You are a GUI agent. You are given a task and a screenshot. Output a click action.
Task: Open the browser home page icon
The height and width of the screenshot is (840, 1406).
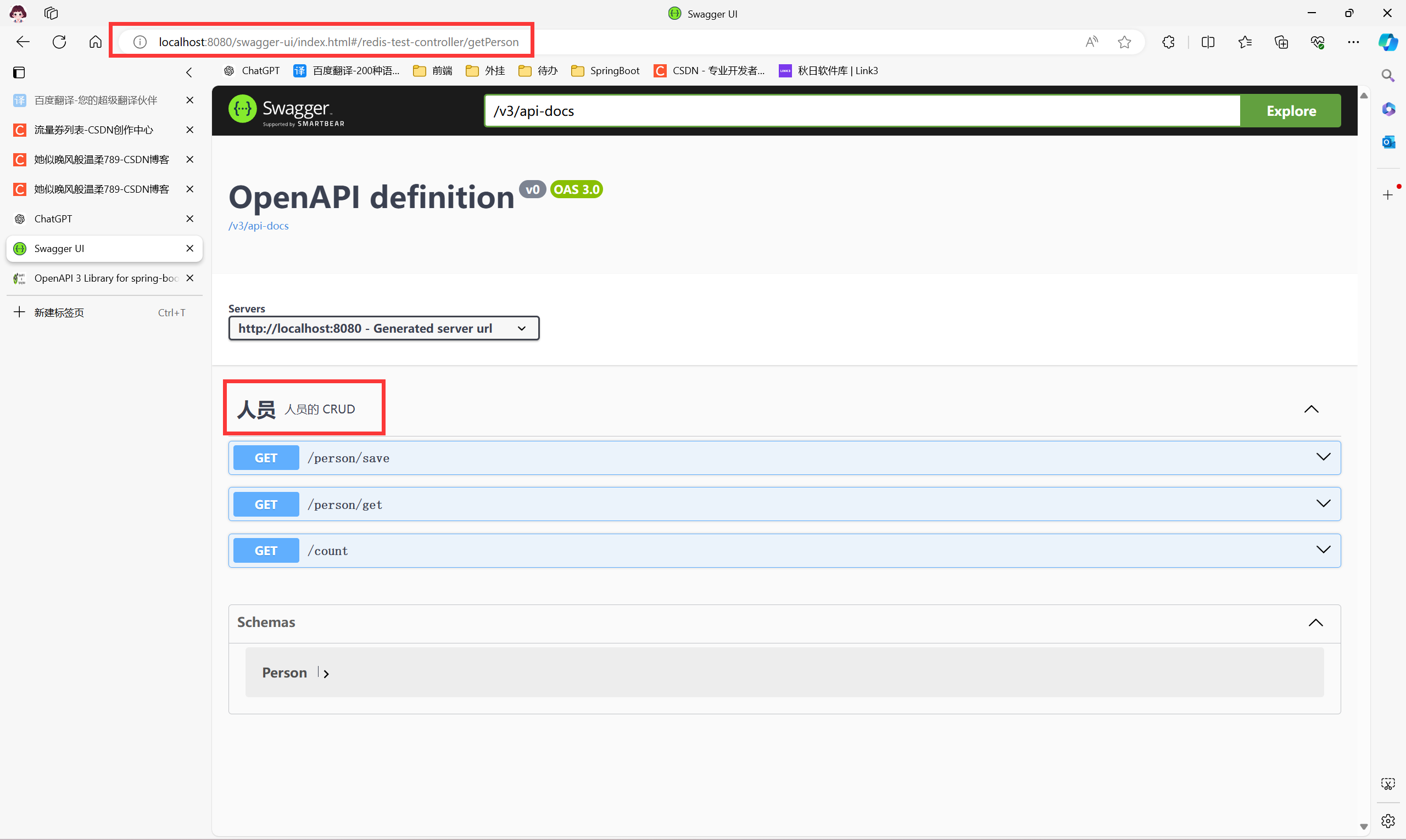pyautogui.click(x=96, y=42)
